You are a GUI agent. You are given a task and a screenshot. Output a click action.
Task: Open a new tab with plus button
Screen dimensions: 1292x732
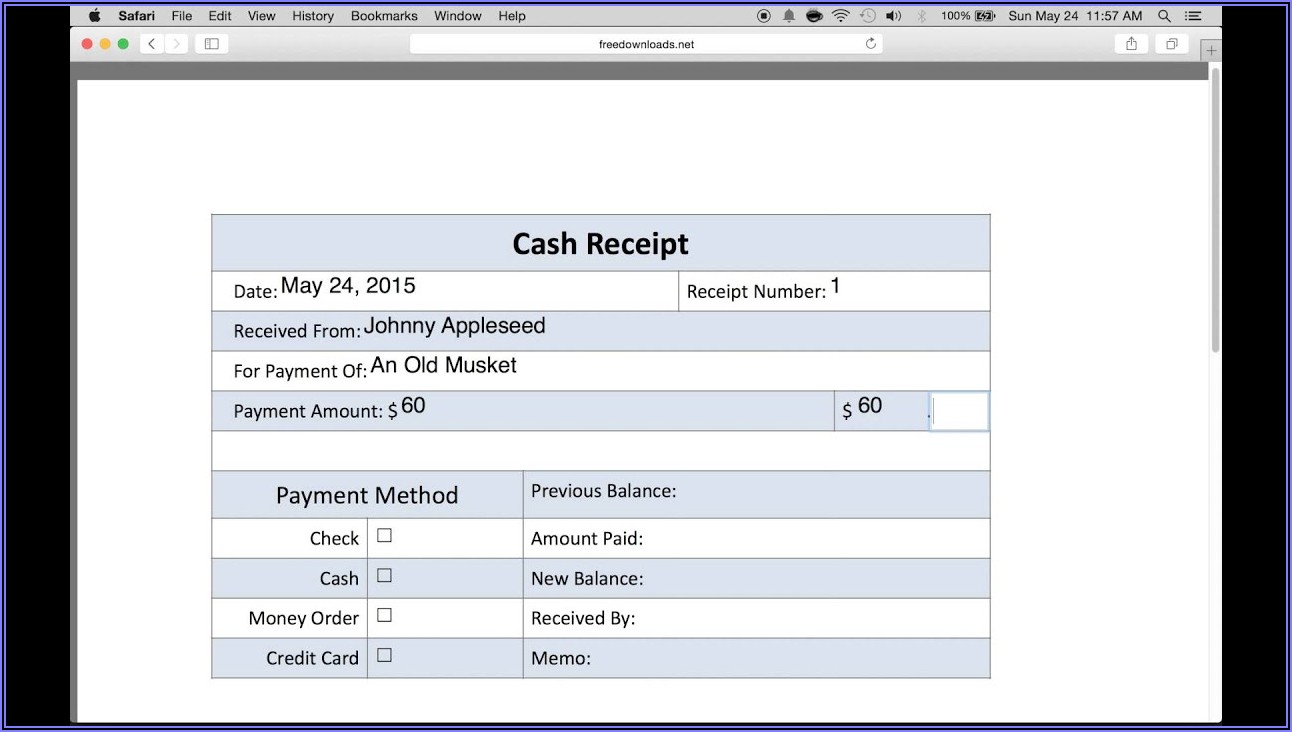[1211, 50]
